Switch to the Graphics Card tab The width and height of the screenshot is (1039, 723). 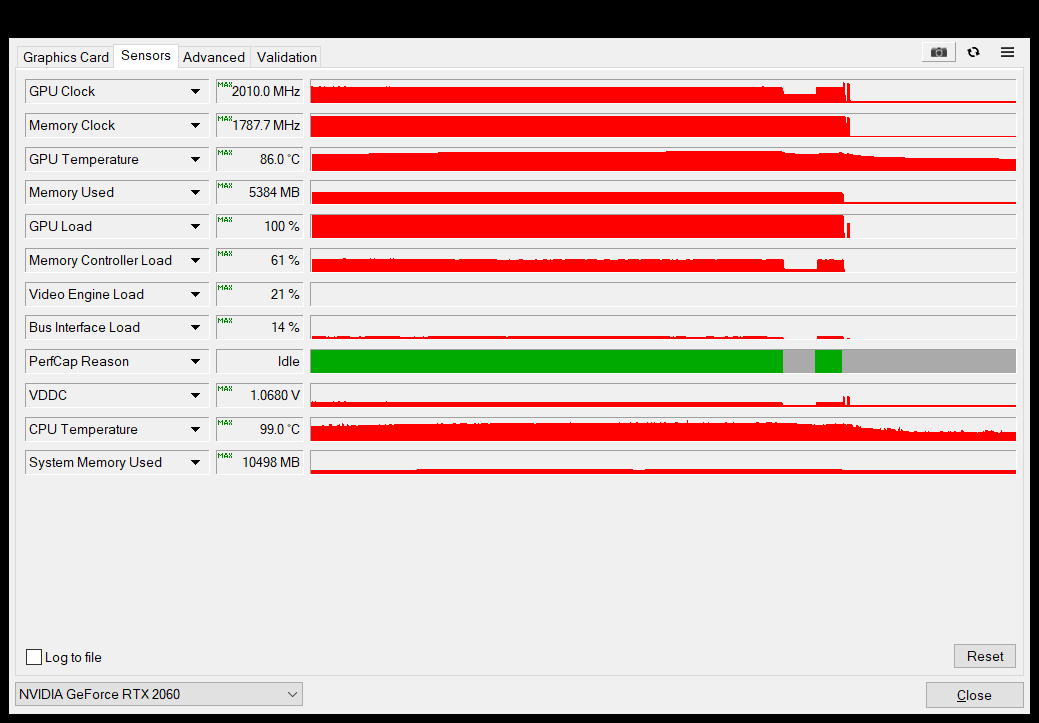pyautogui.click(x=66, y=58)
